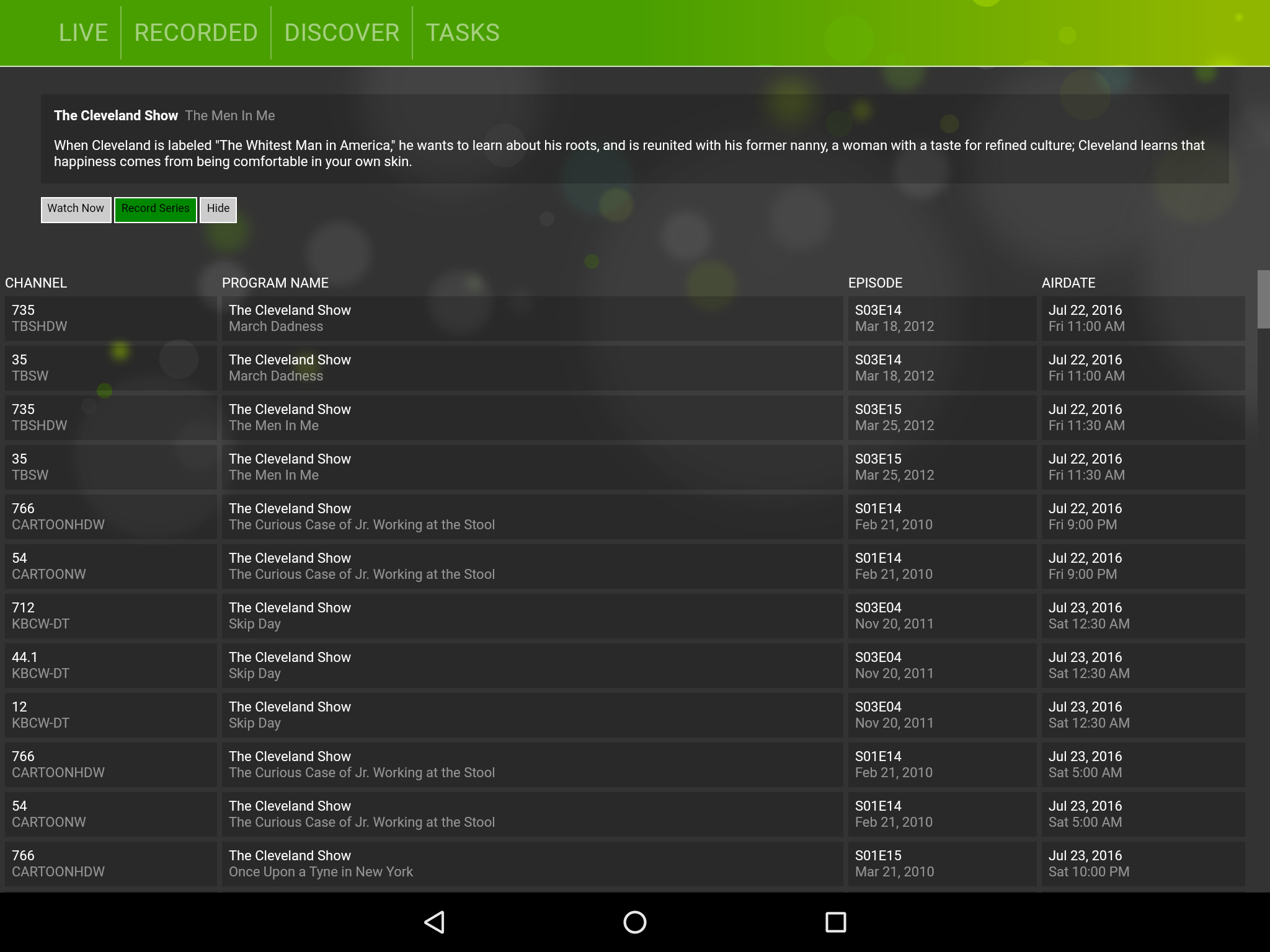Switch to the LIVE tab
Screen dimensions: 1270x952
83,32
